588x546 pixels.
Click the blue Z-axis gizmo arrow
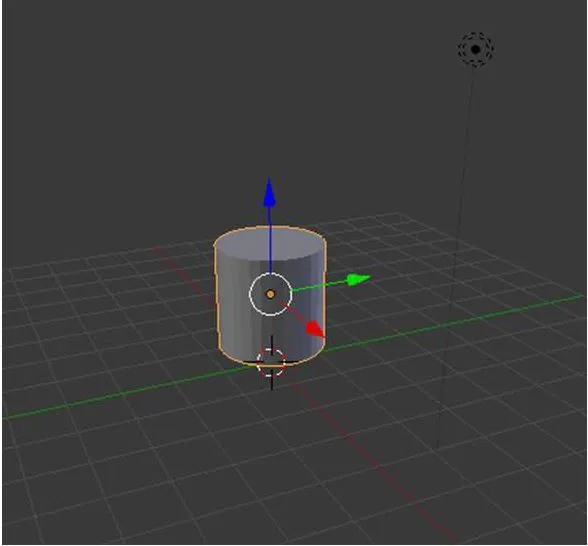[269, 193]
